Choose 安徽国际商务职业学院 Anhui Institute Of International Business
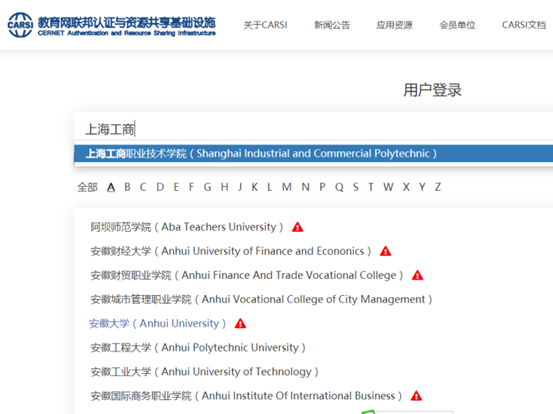 coord(246,396)
